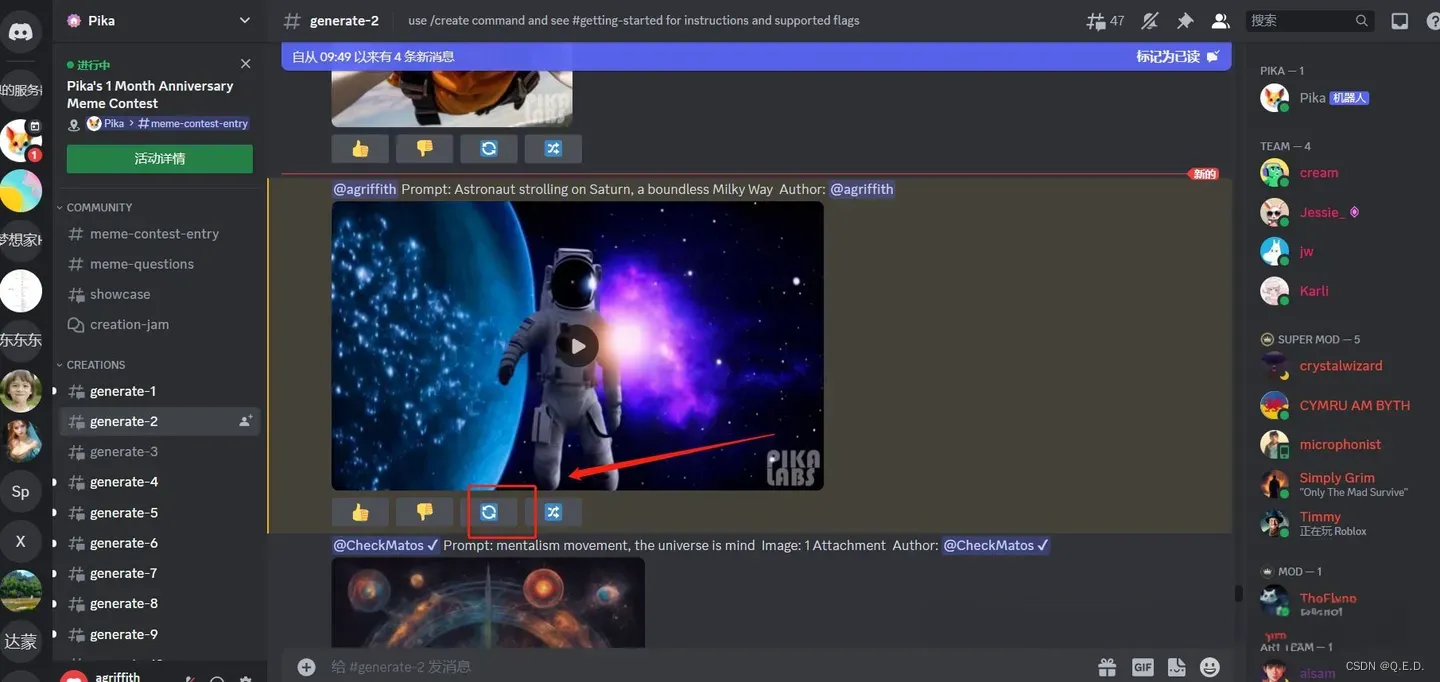
Task: Click the green event details button
Action: [160, 158]
